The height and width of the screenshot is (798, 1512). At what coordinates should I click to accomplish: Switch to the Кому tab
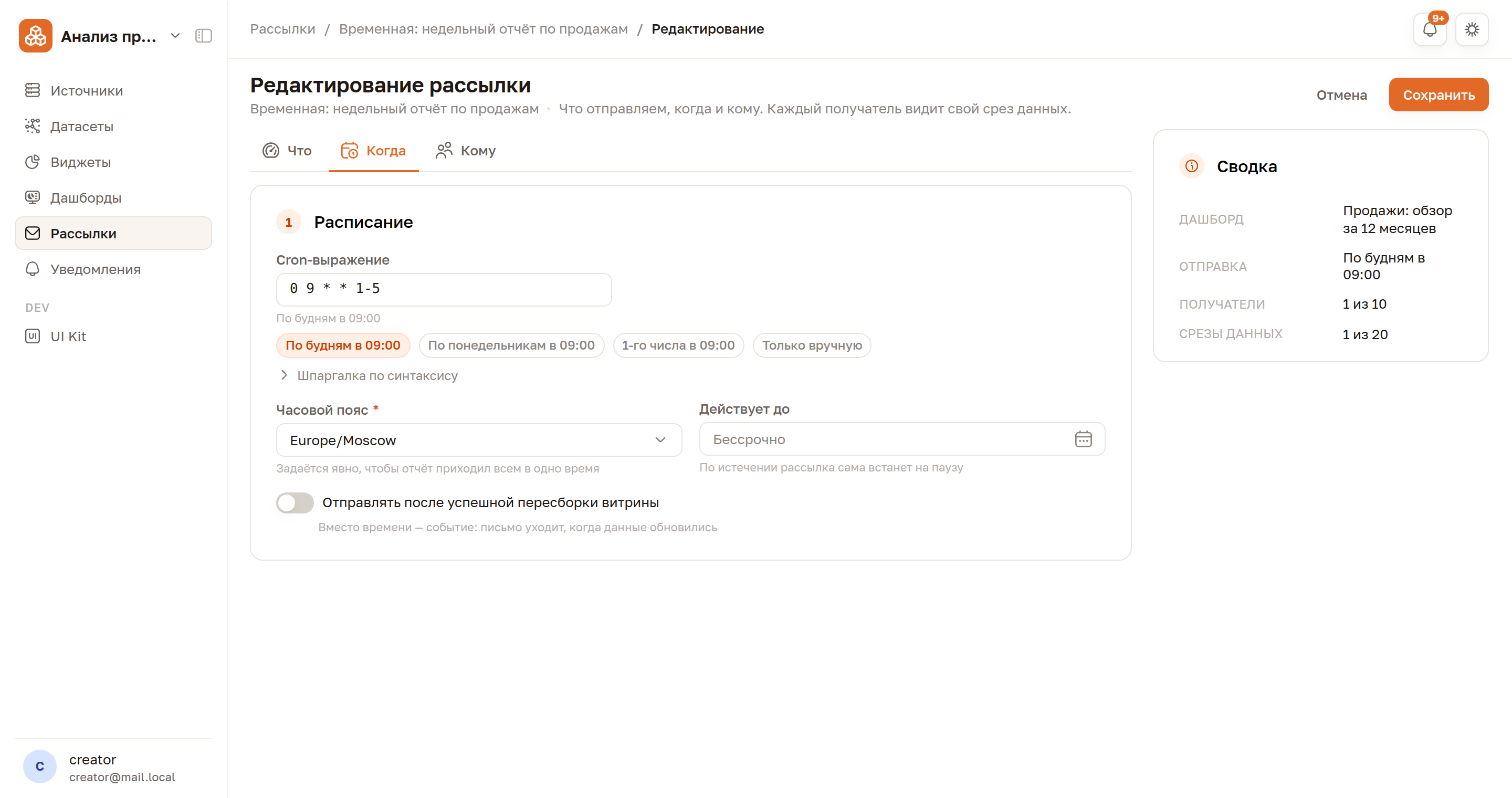point(466,151)
